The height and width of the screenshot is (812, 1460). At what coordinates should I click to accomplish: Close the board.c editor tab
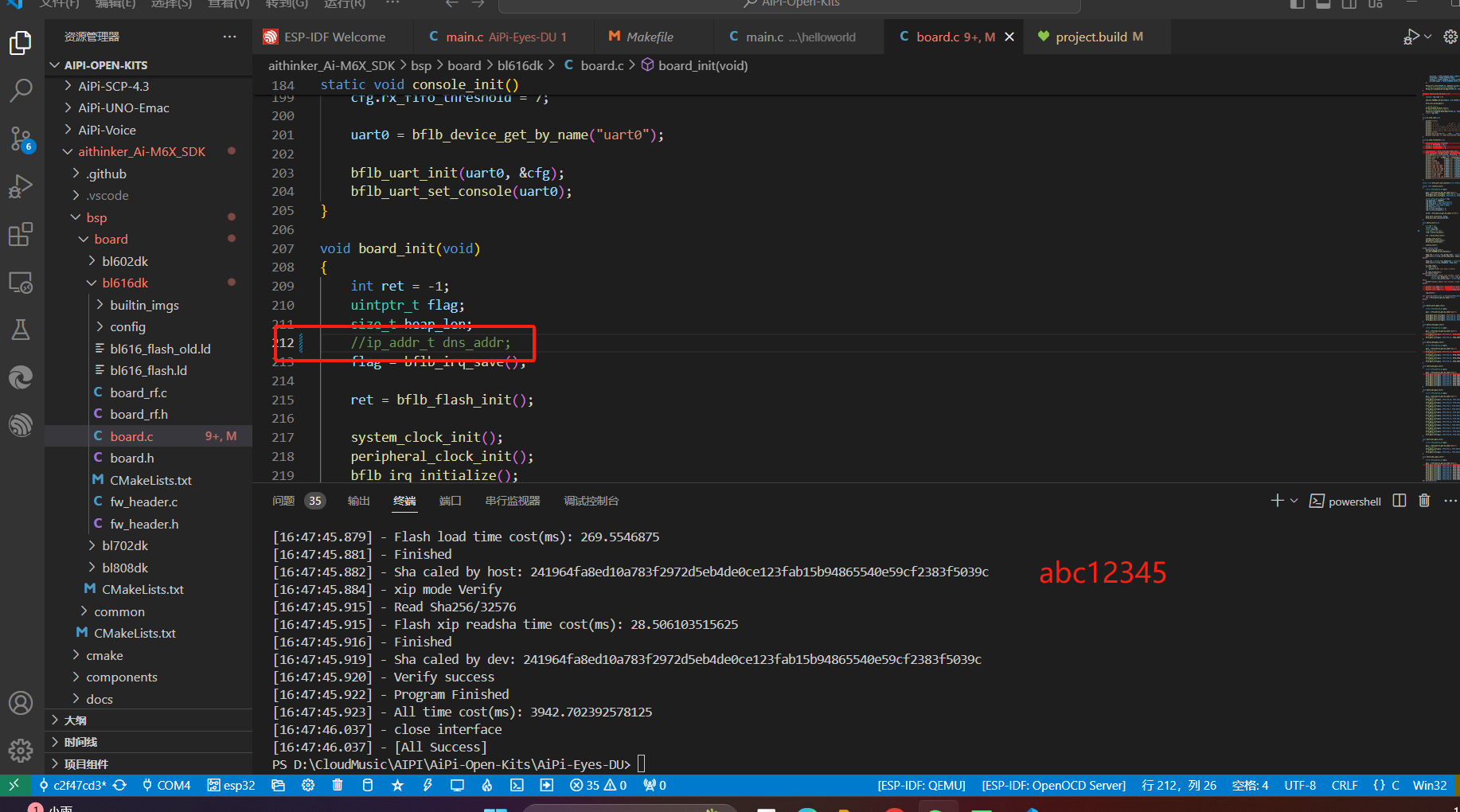1009,37
